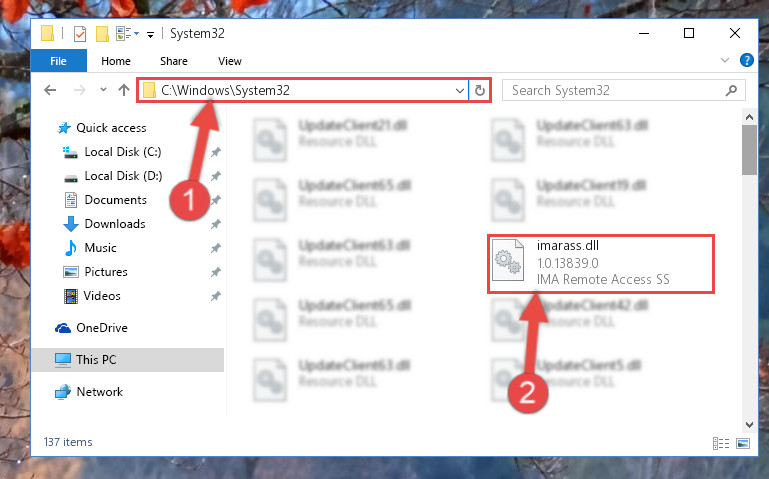
Task: Open recent locations dropdown arrow
Action: [103, 90]
